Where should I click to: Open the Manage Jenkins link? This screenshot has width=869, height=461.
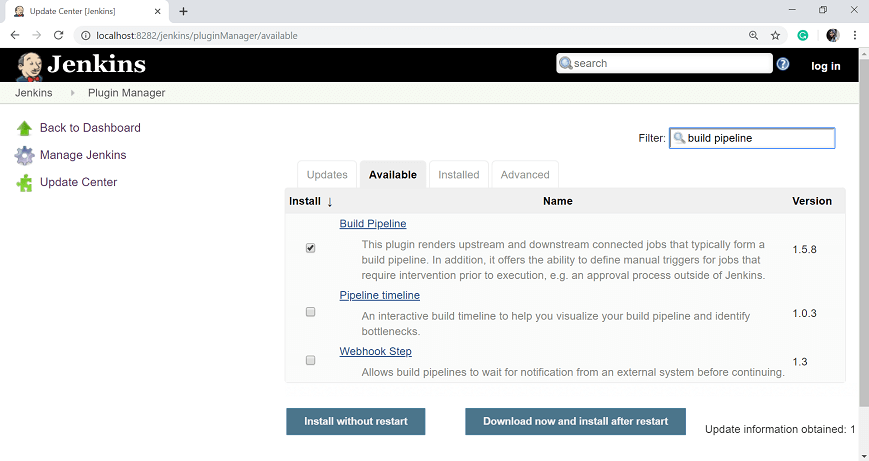tap(83, 155)
